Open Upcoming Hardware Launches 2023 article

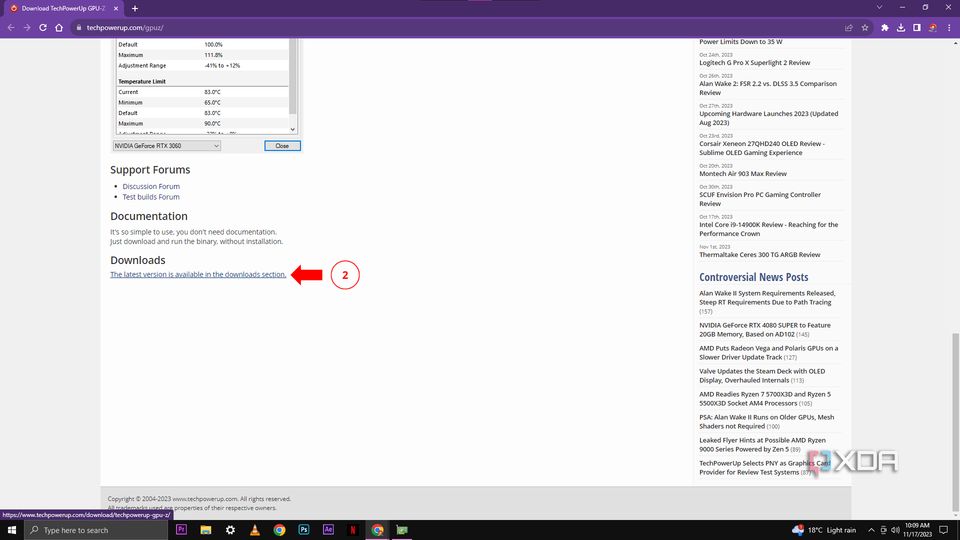point(768,118)
